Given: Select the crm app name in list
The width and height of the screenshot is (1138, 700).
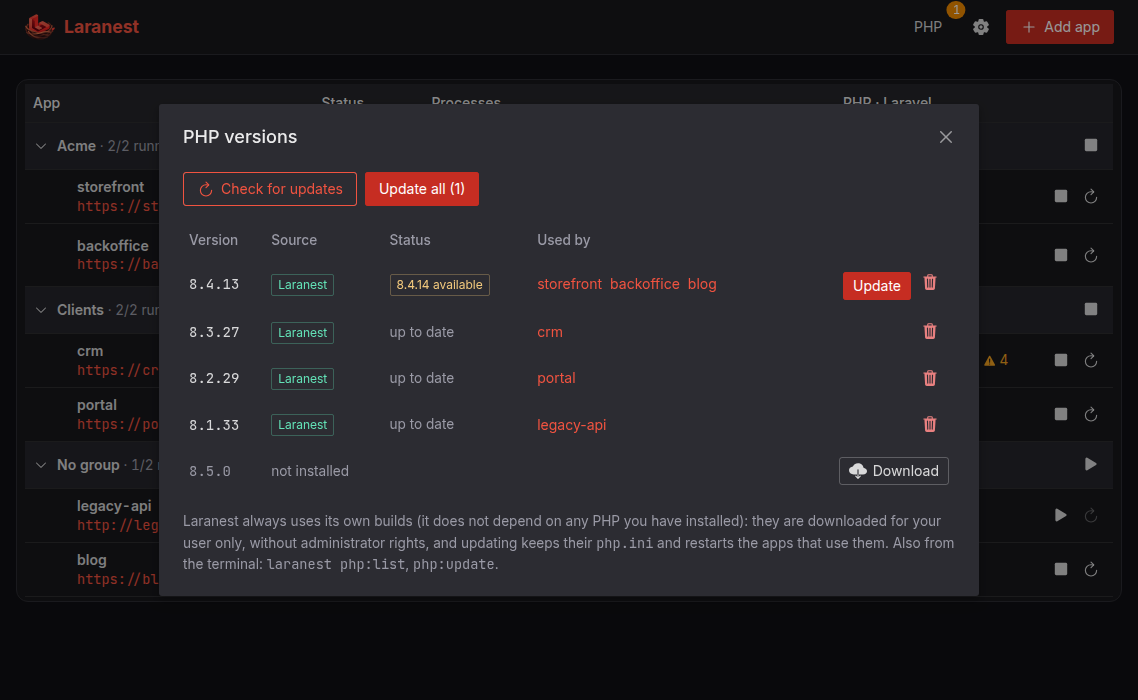Looking at the screenshot, I should click(90, 351).
